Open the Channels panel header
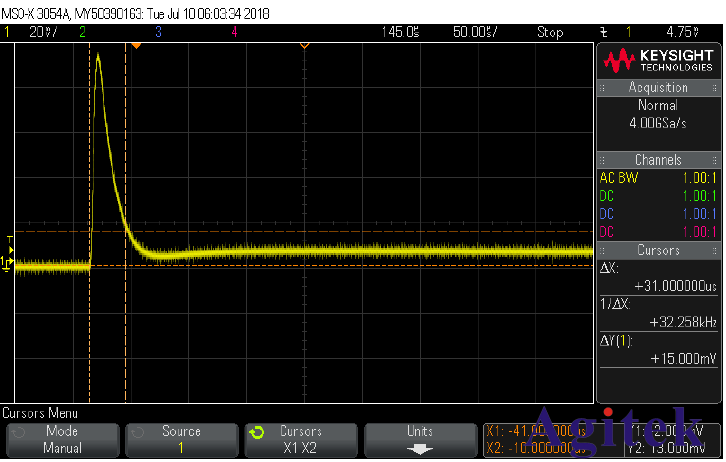 pos(658,160)
